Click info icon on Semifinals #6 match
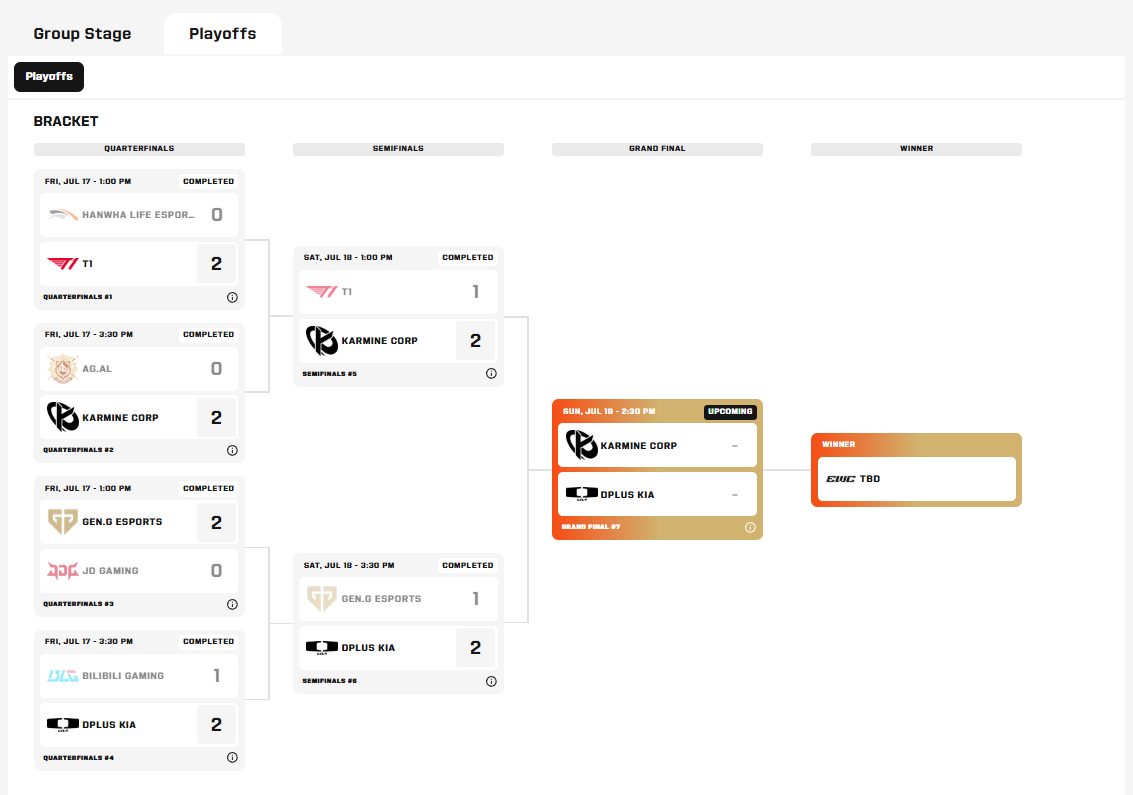The width and height of the screenshot is (1133, 795). point(491,681)
